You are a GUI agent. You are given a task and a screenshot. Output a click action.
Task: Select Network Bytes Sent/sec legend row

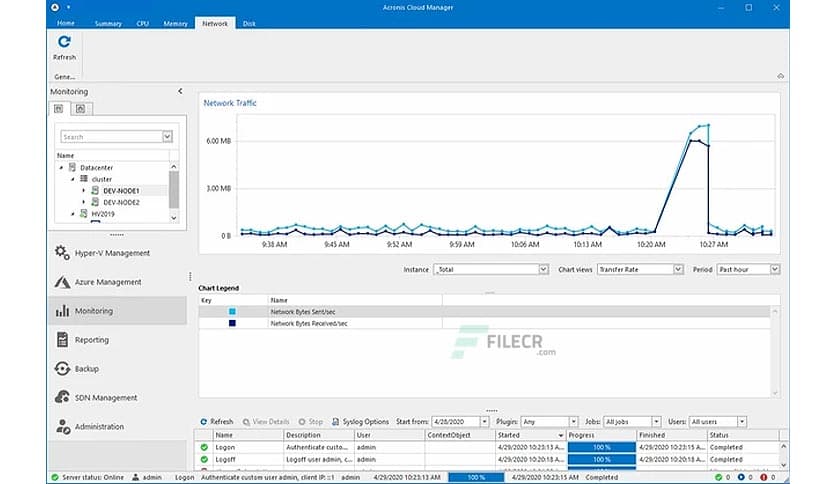tap(484, 311)
